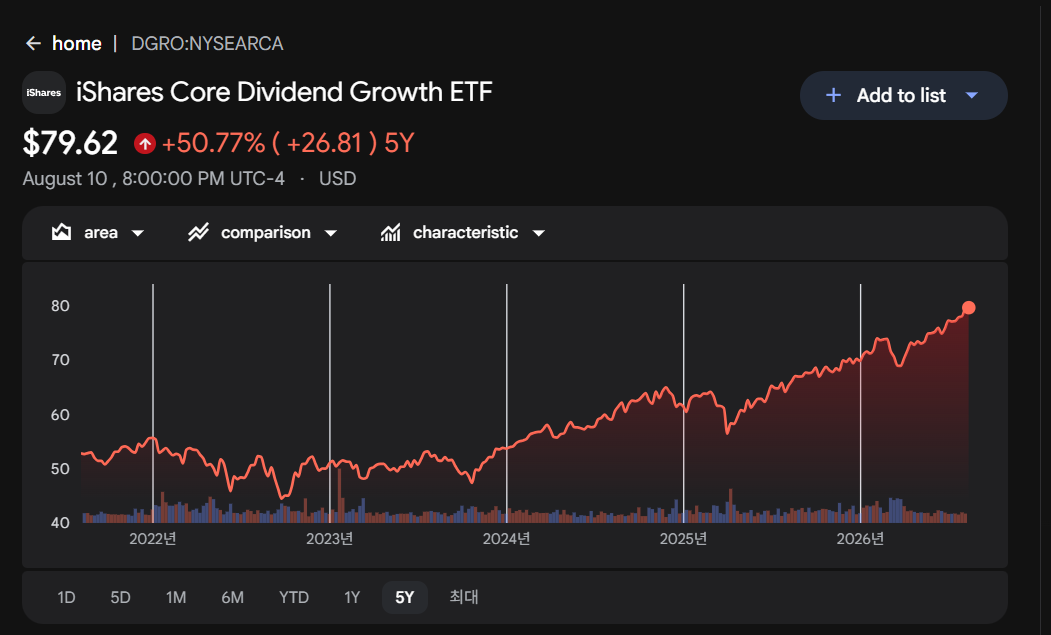Click the back arrow icon
The height and width of the screenshot is (635, 1051).
point(33,44)
